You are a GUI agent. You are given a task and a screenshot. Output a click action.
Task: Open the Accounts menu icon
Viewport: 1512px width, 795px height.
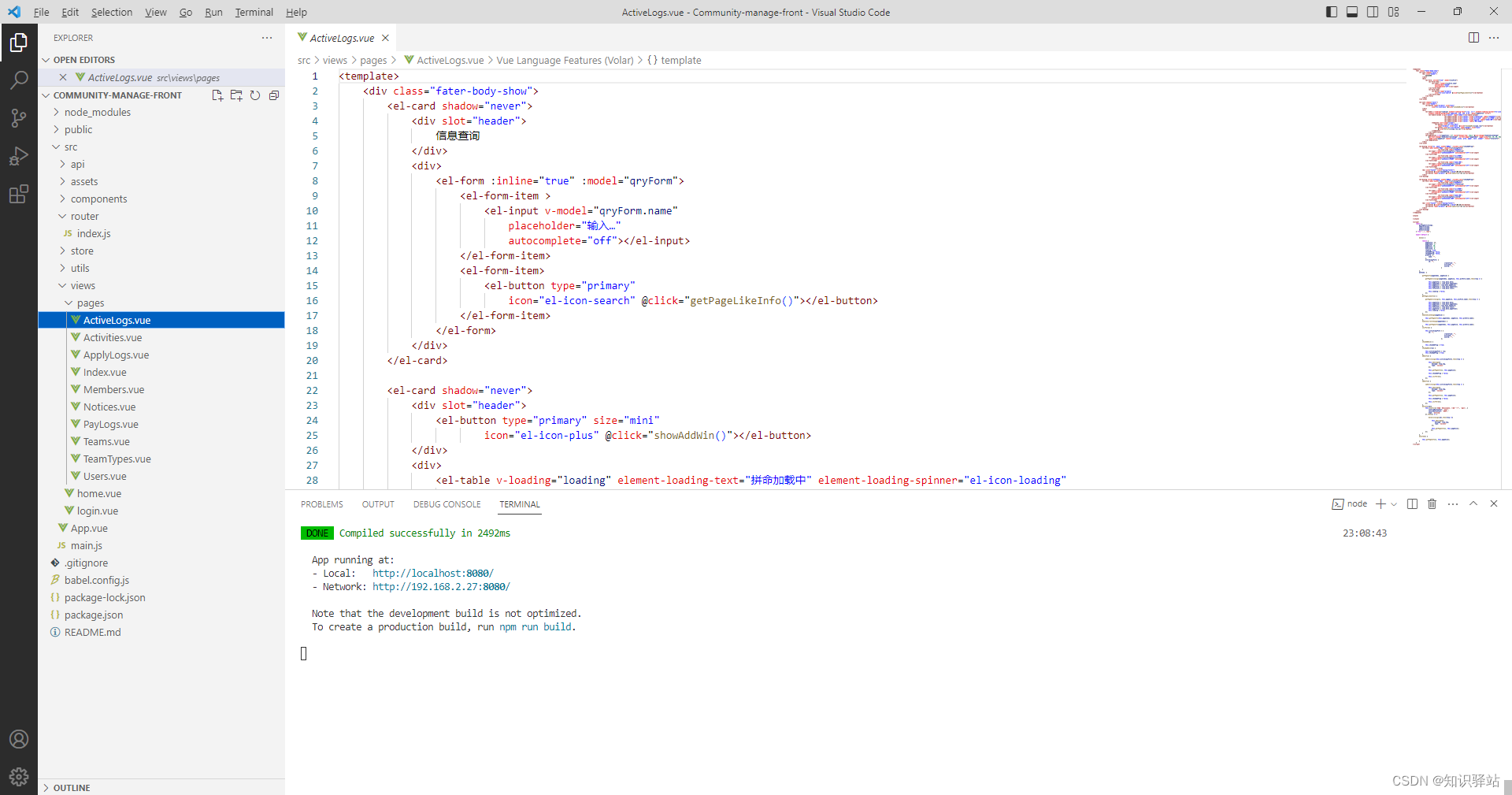(x=19, y=739)
